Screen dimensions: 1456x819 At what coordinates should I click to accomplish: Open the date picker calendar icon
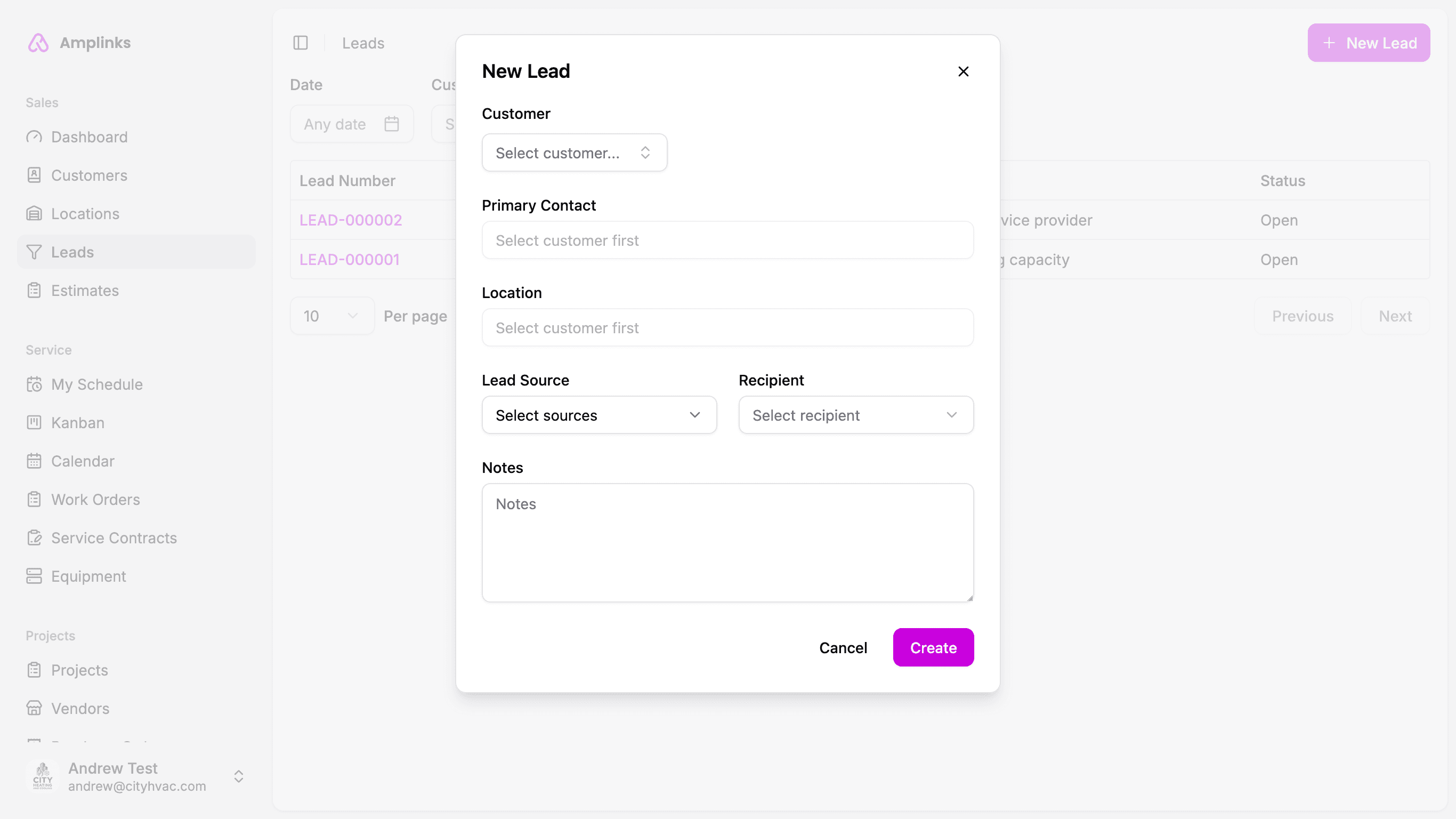click(x=391, y=124)
